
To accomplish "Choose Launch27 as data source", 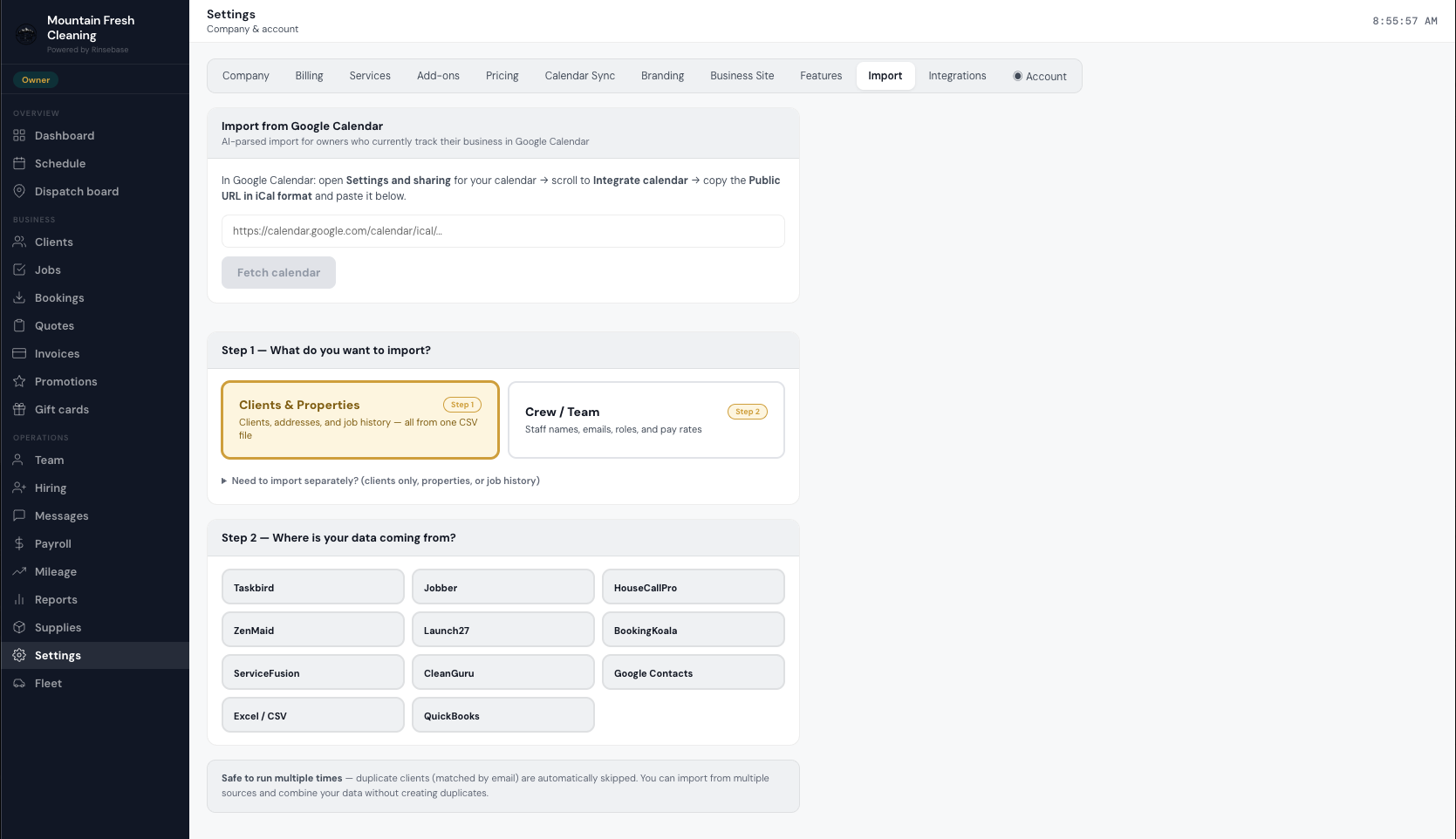I will [503, 630].
